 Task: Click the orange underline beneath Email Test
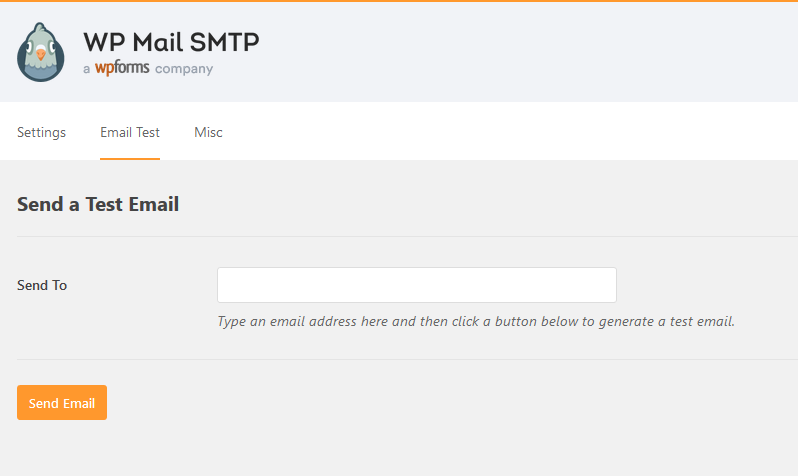[130, 158]
